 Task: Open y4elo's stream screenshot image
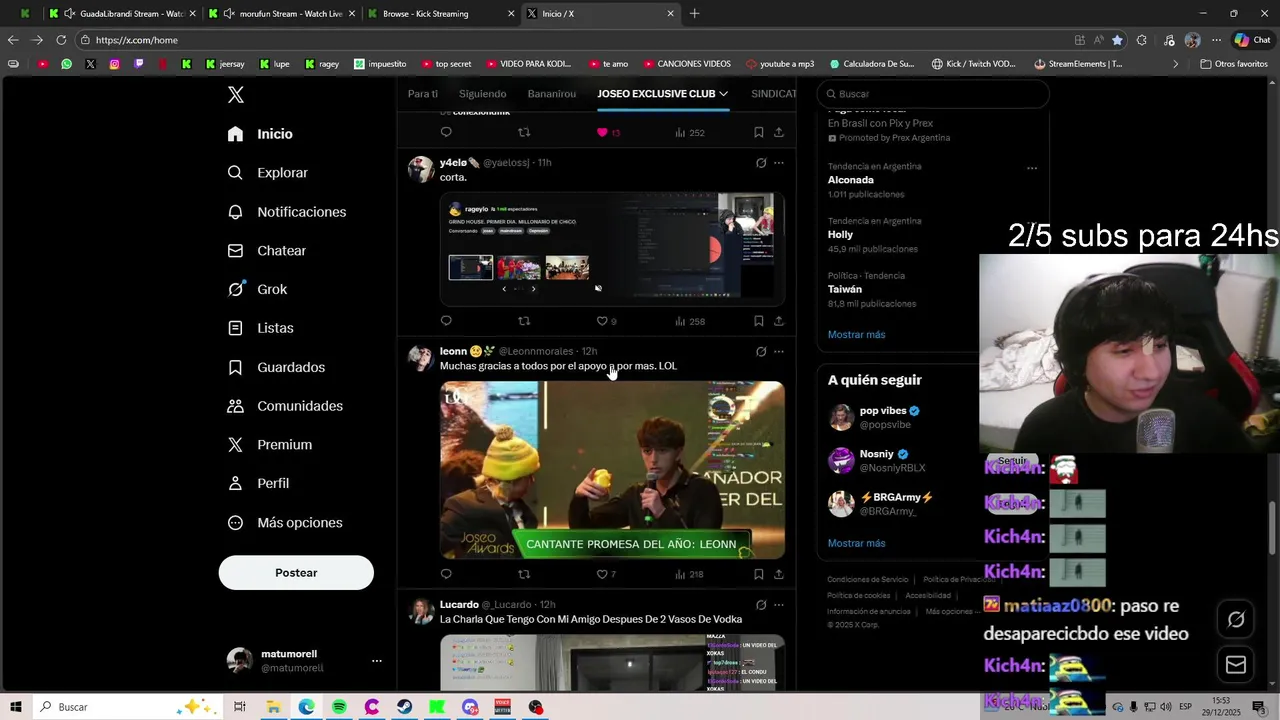click(x=612, y=250)
